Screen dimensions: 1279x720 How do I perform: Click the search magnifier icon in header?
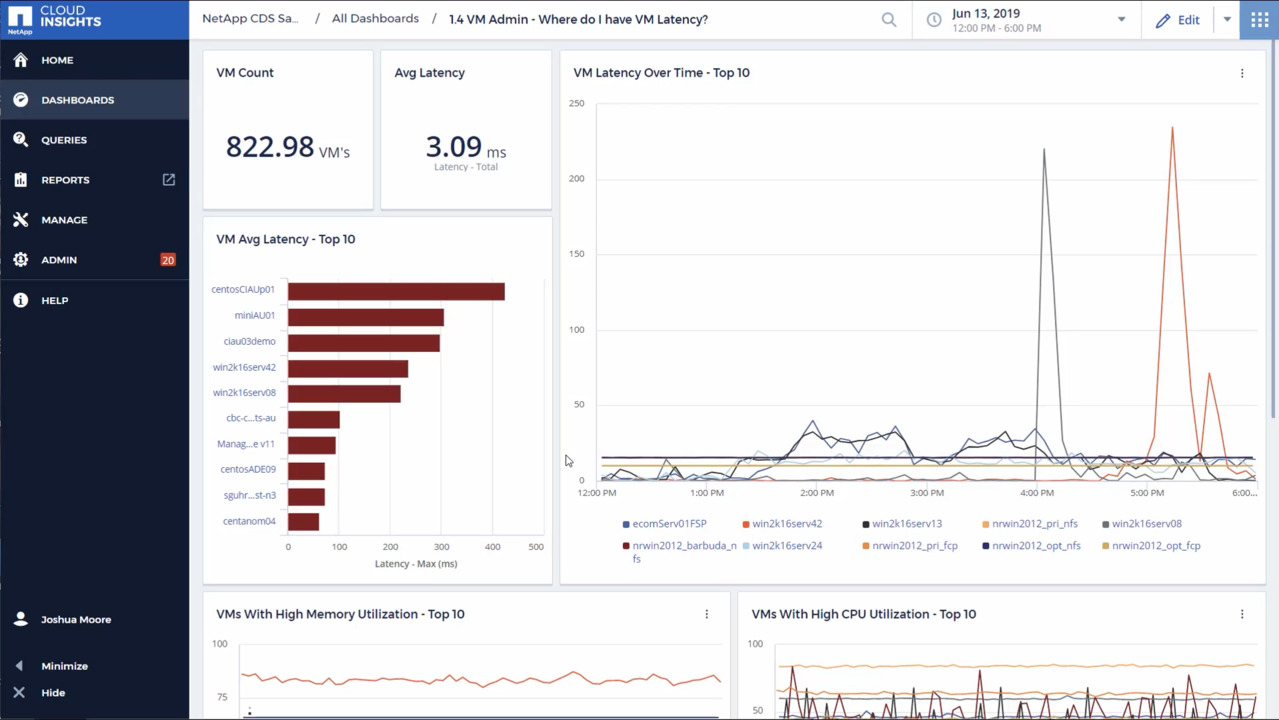(x=888, y=20)
